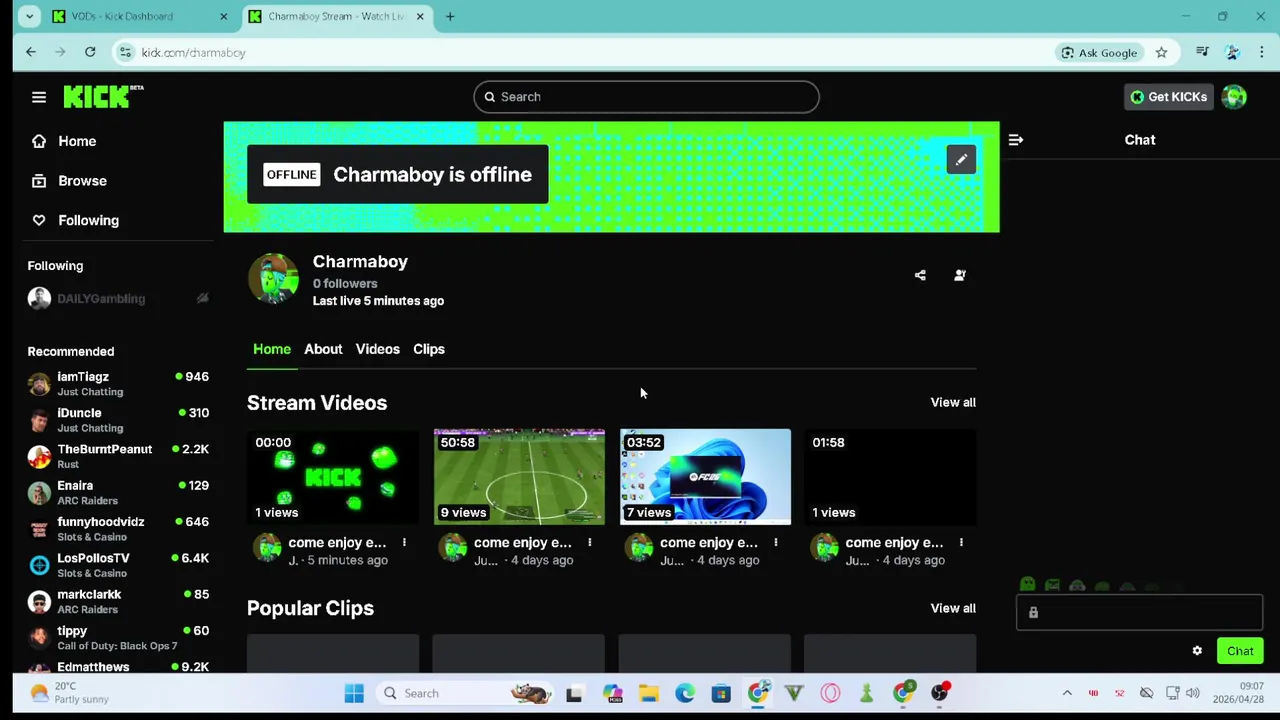This screenshot has height=720, width=1280.
Task: Click Ask Google button
Action: point(1099,52)
